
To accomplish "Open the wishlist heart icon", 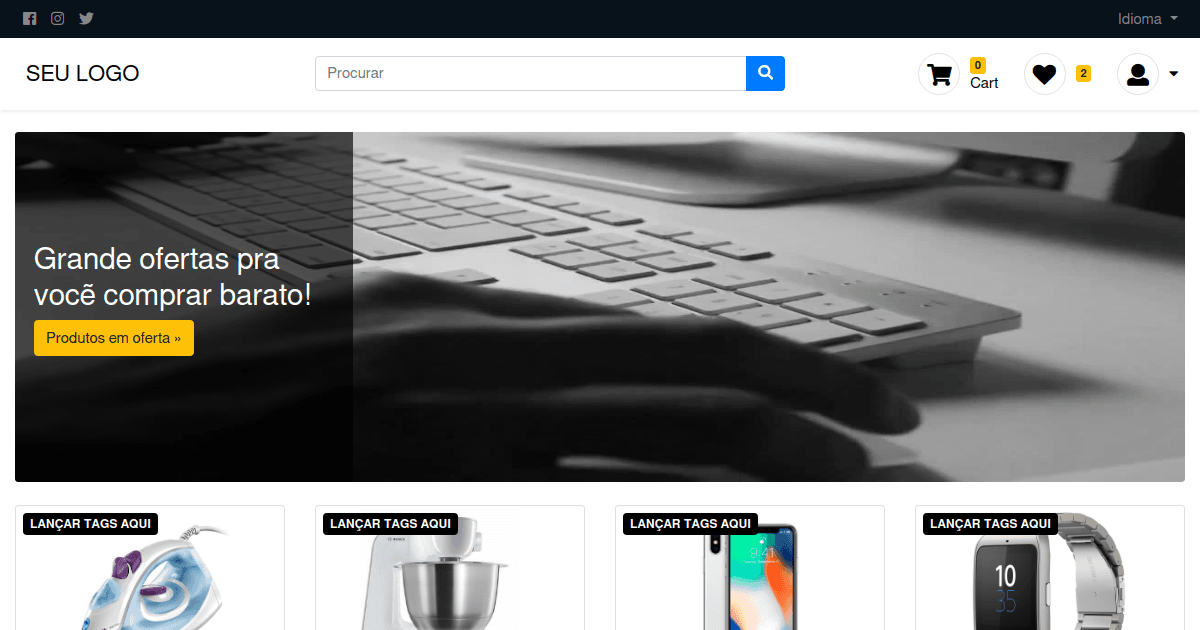I will click(1045, 74).
